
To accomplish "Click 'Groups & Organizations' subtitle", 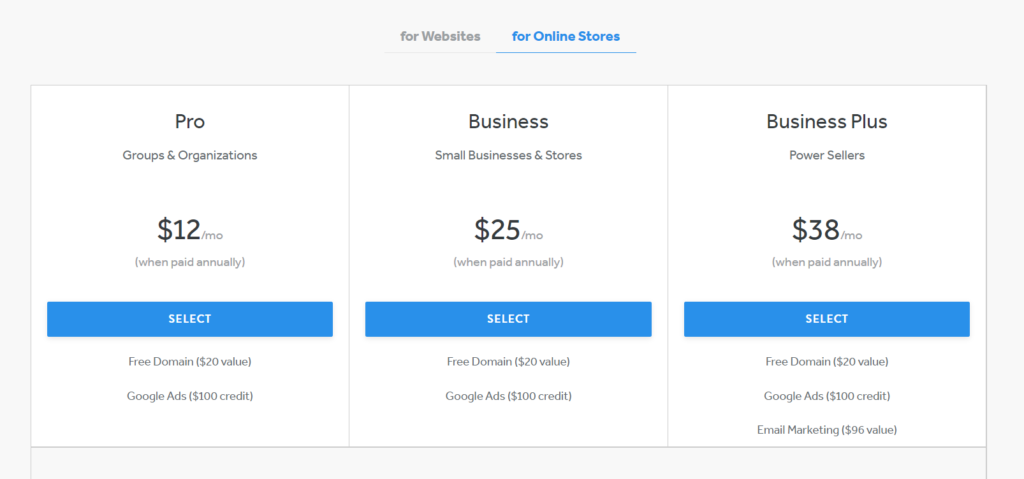I will coord(190,156).
